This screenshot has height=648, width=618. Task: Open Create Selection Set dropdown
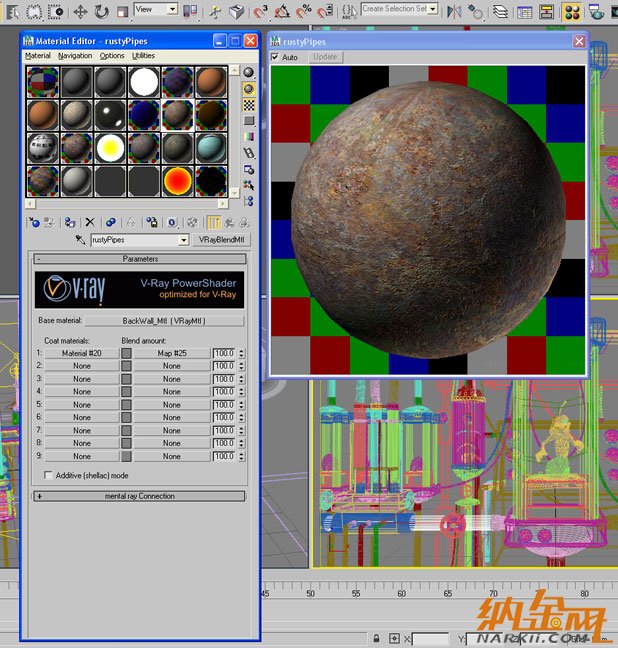coord(433,9)
